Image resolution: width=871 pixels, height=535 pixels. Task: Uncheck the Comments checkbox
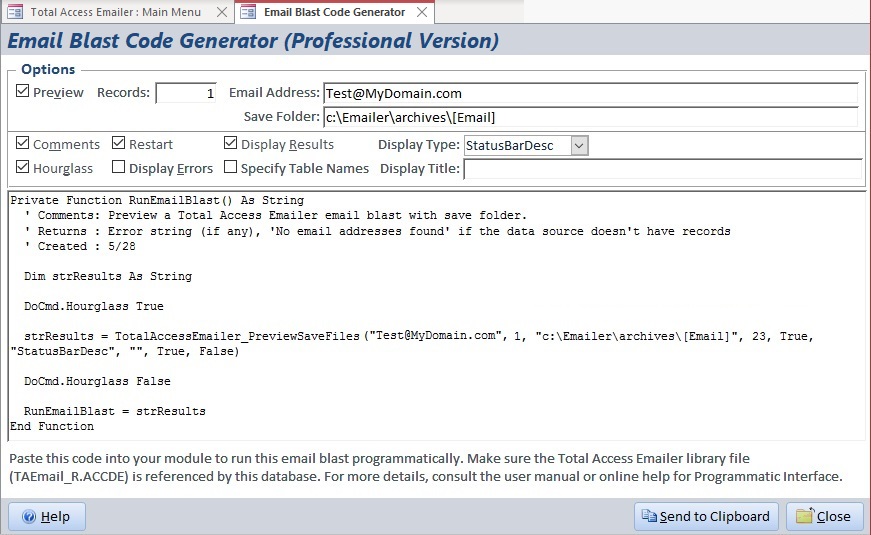click(x=23, y=144)
